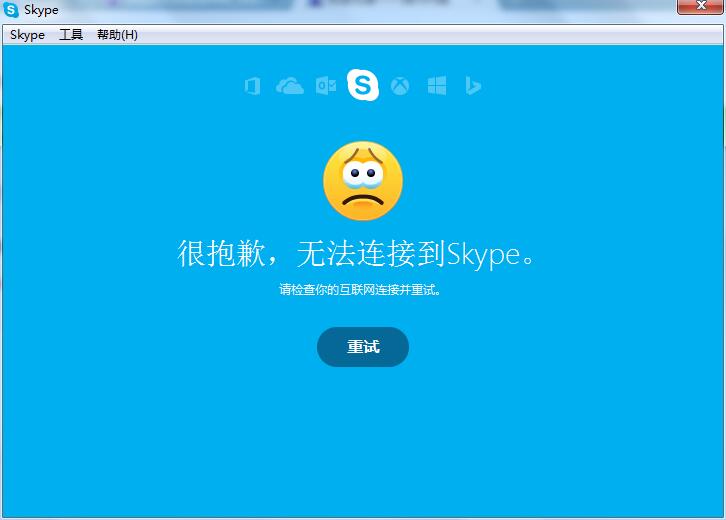This screenshot has width=726, height=520.
Task: Click the Outlook icon in the services row
Action: coord(326,86)
